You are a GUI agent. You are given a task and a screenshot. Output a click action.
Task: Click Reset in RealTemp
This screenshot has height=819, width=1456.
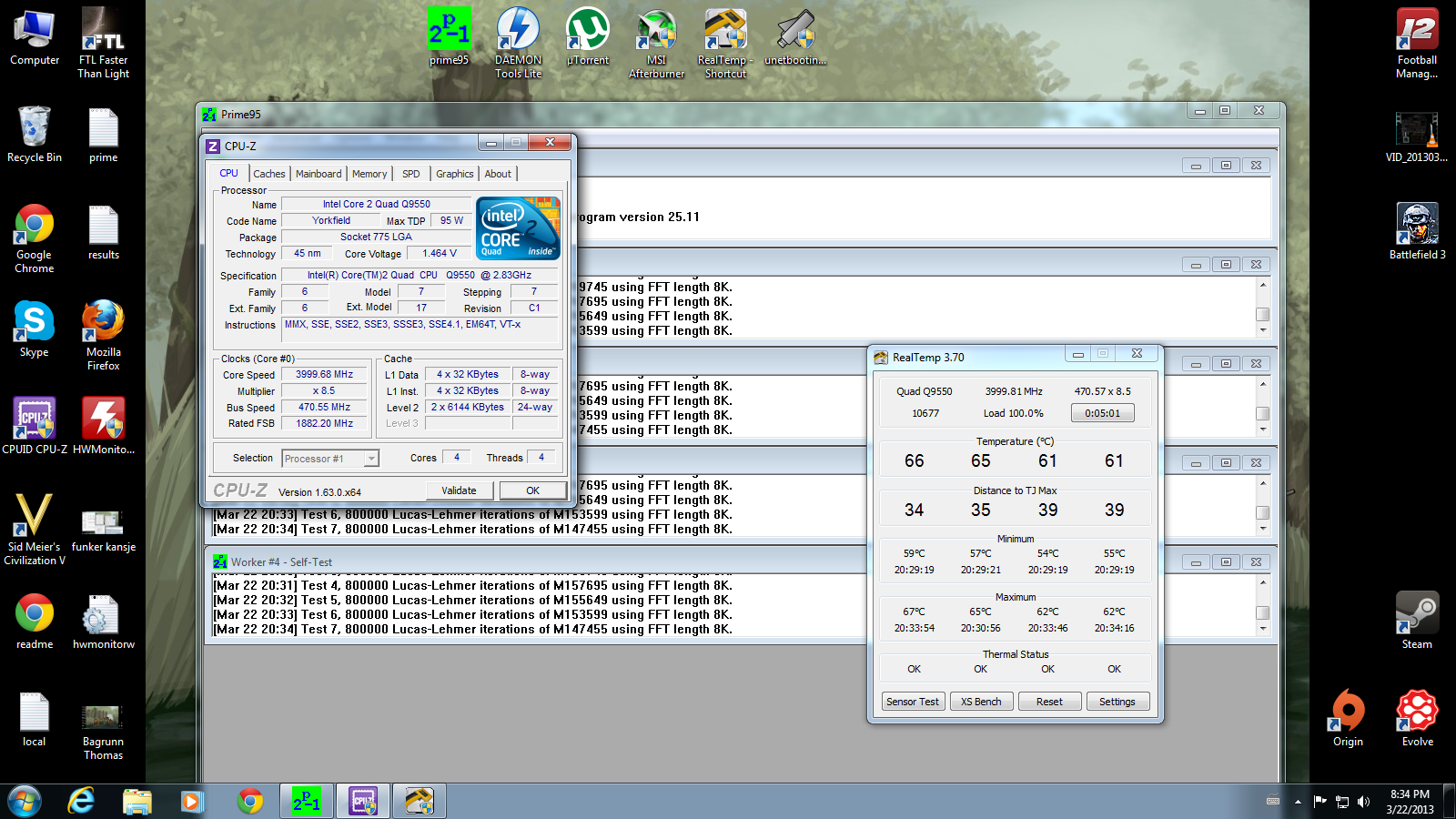(x=1049, y=702)
